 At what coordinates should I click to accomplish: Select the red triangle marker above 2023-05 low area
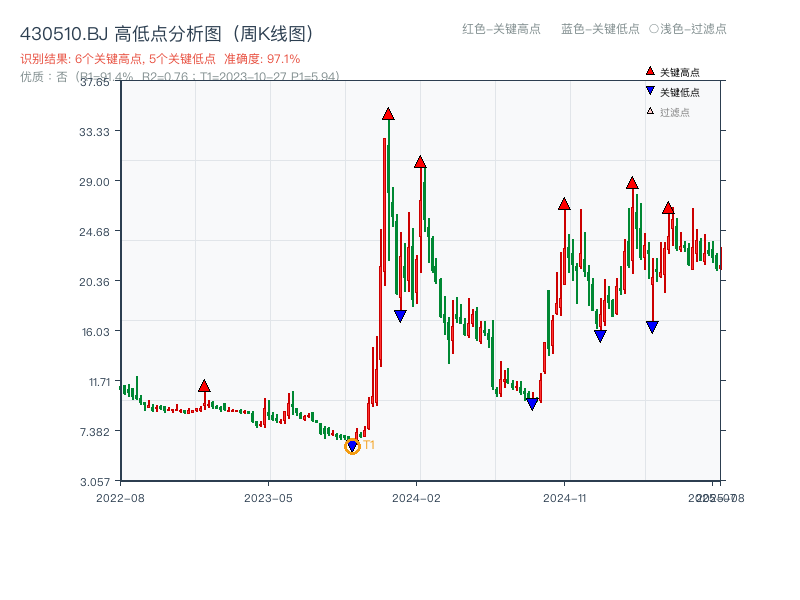click(x=204, y=386)
